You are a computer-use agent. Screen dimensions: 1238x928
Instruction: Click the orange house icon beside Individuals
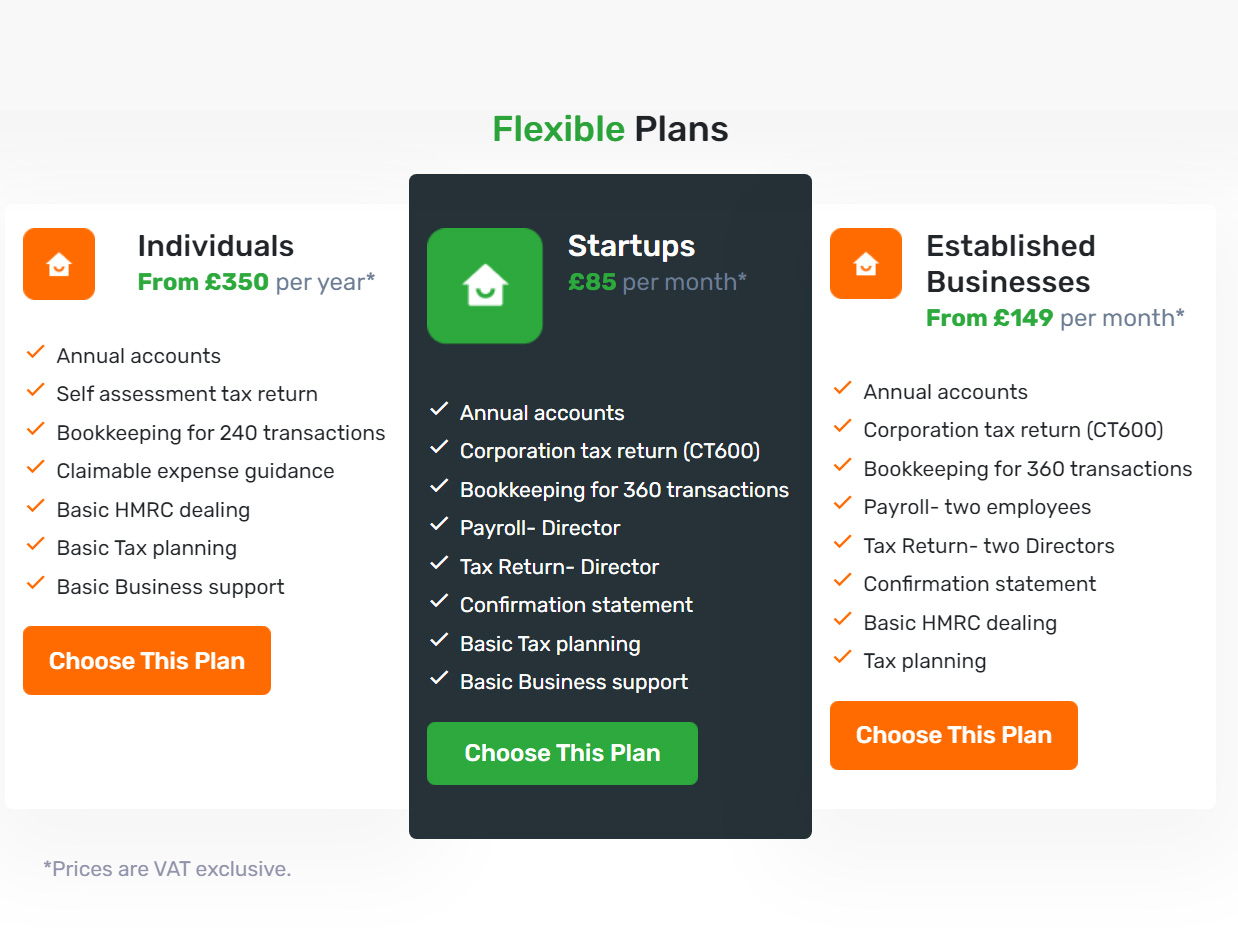pyautogui.click(x=59, y=264)
